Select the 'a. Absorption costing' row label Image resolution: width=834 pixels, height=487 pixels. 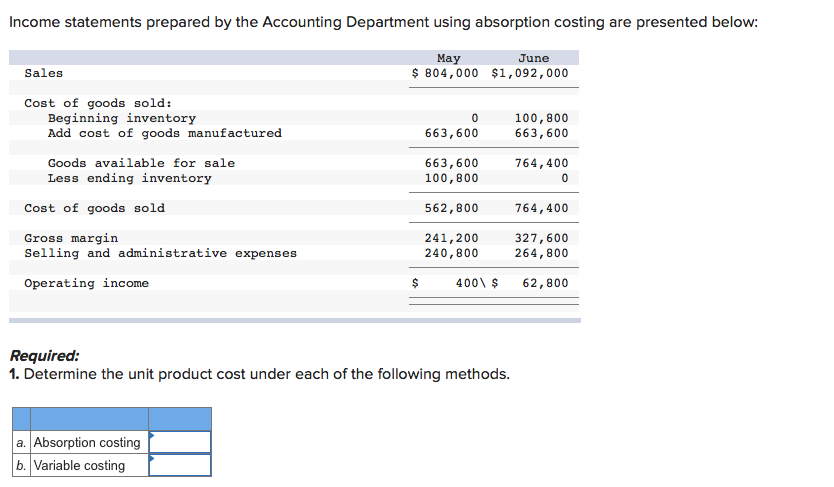tap(80, 442)
